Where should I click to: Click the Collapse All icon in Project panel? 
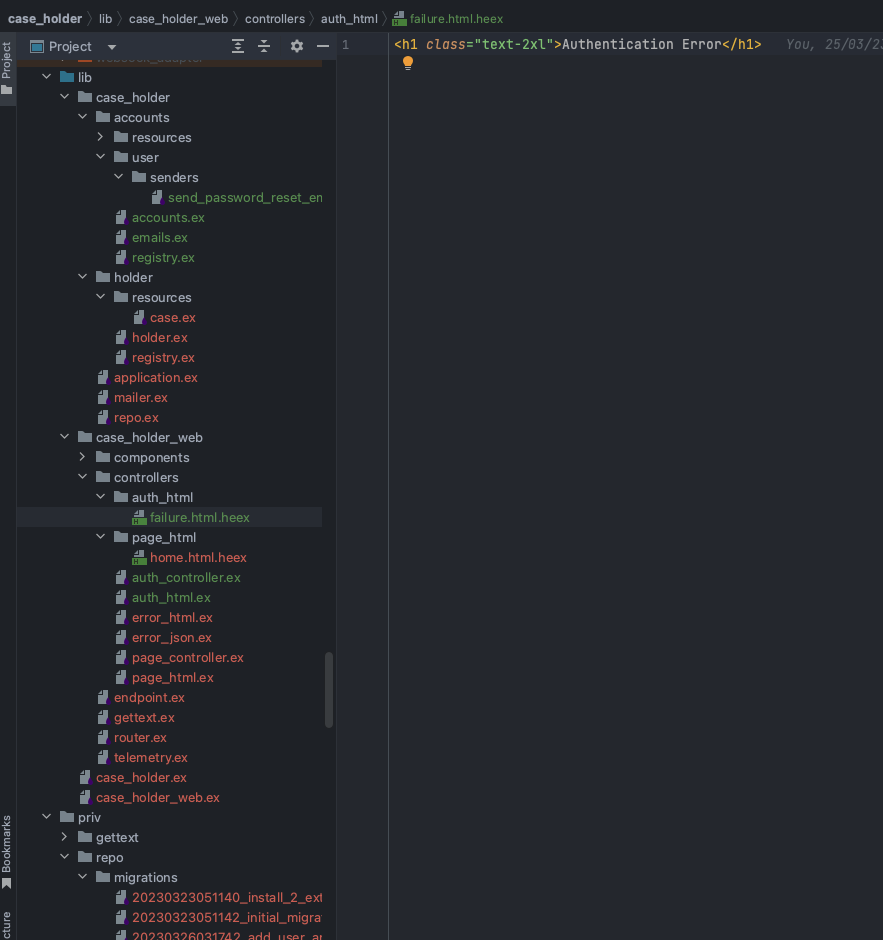pyautogui.click(x=264, y=46)
